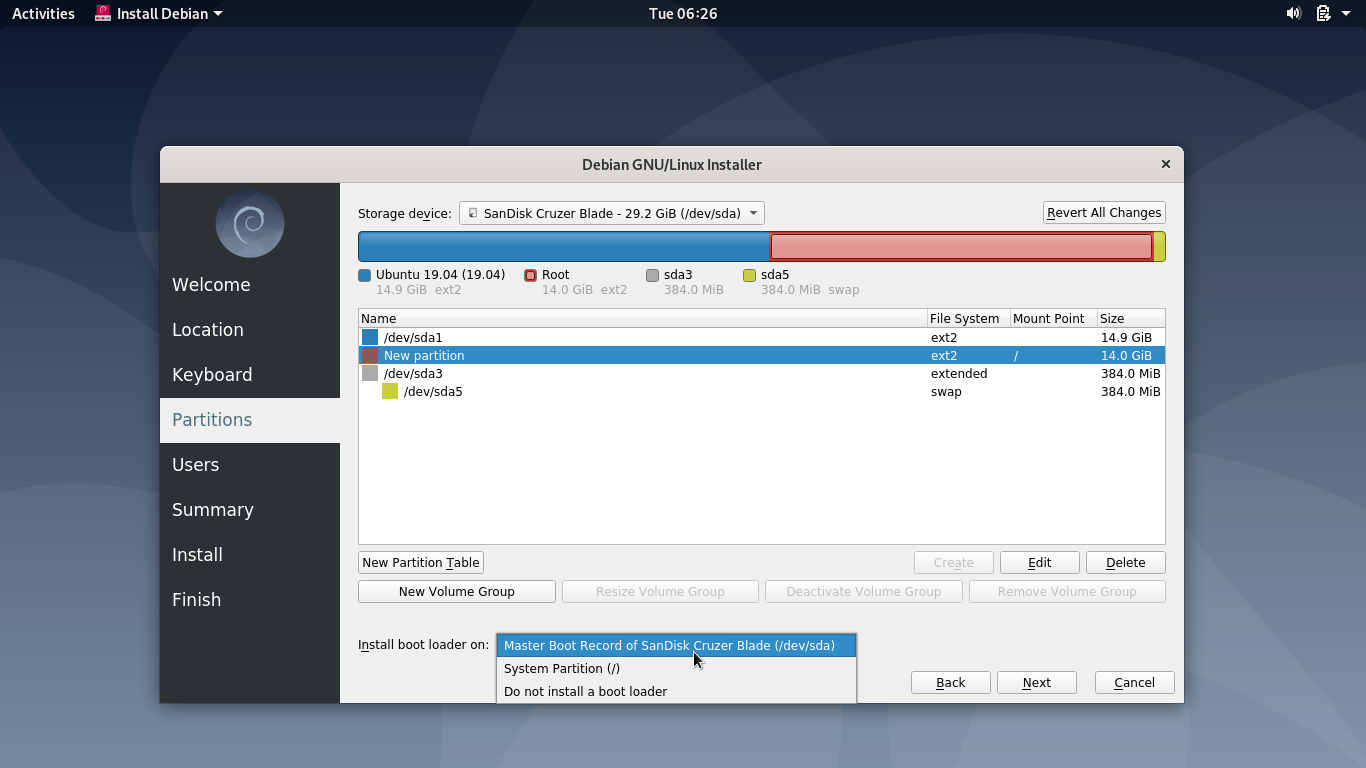The image size is (1366, 768).
Task: Click the Debian swirl logo in the sidebar
Action: point(250,224)
